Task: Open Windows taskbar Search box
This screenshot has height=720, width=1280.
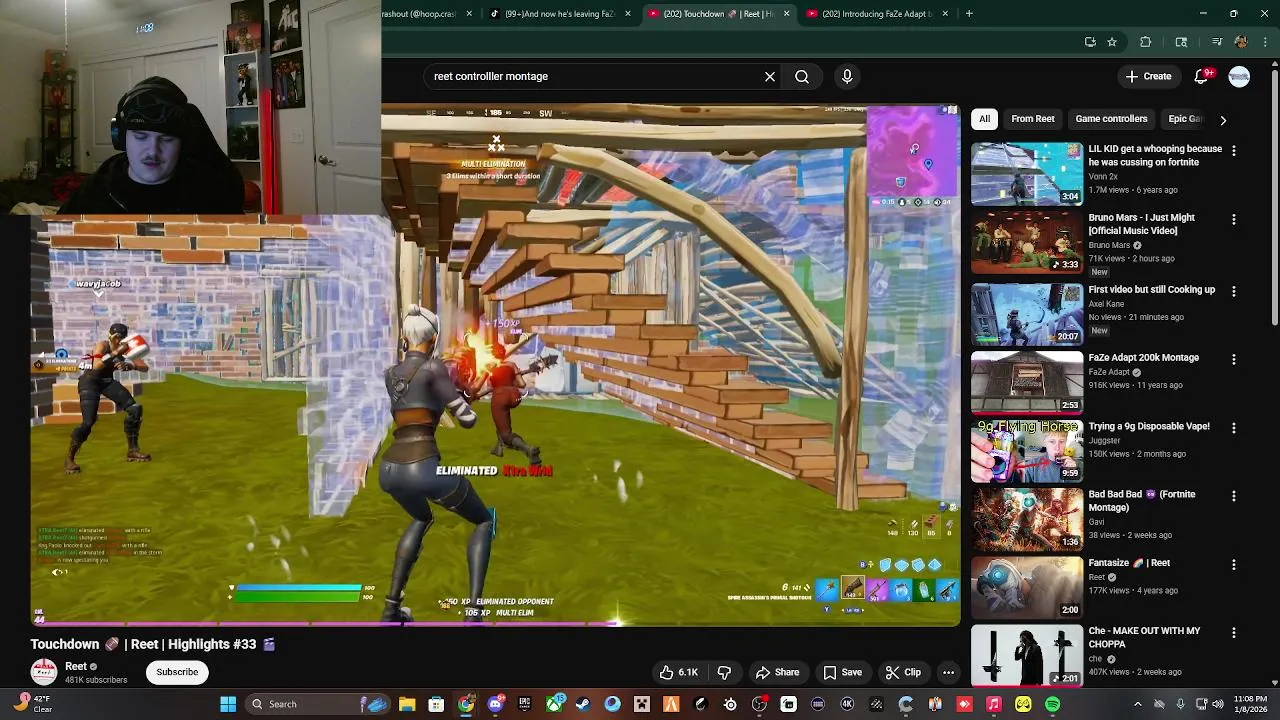Action: (x=315, y=704)
